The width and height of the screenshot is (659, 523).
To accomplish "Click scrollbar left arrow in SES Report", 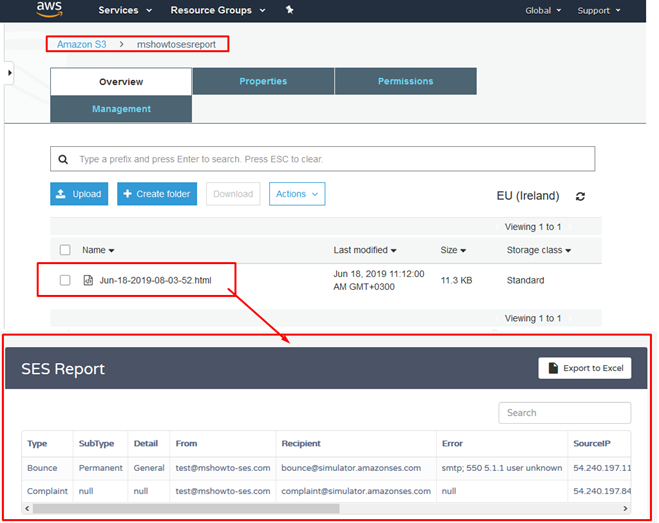I will [27, 508].
